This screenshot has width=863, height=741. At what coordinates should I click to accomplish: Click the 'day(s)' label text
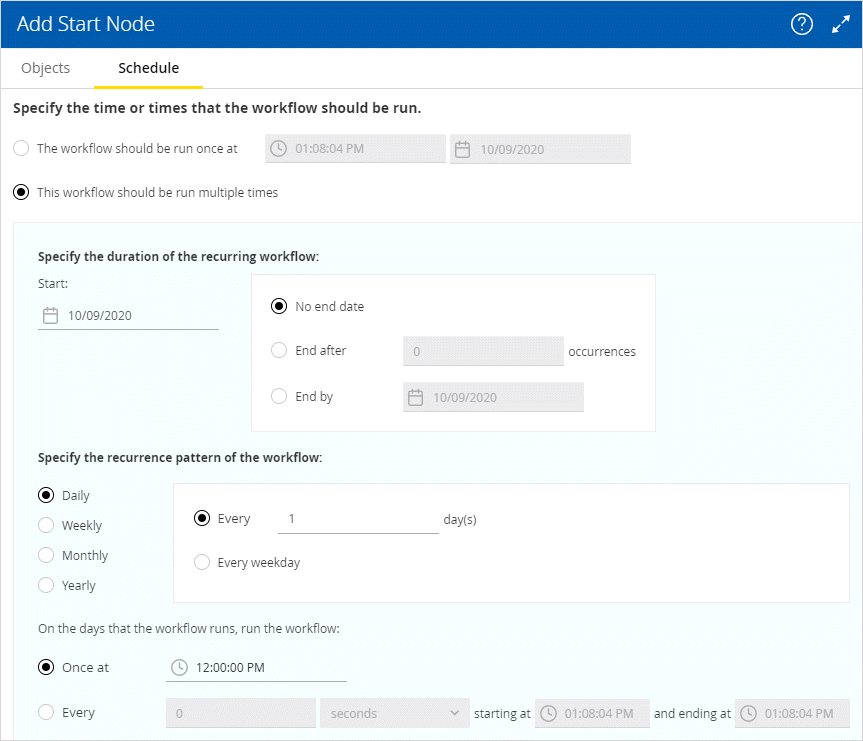pyautogui.click(x=460, y=519)
